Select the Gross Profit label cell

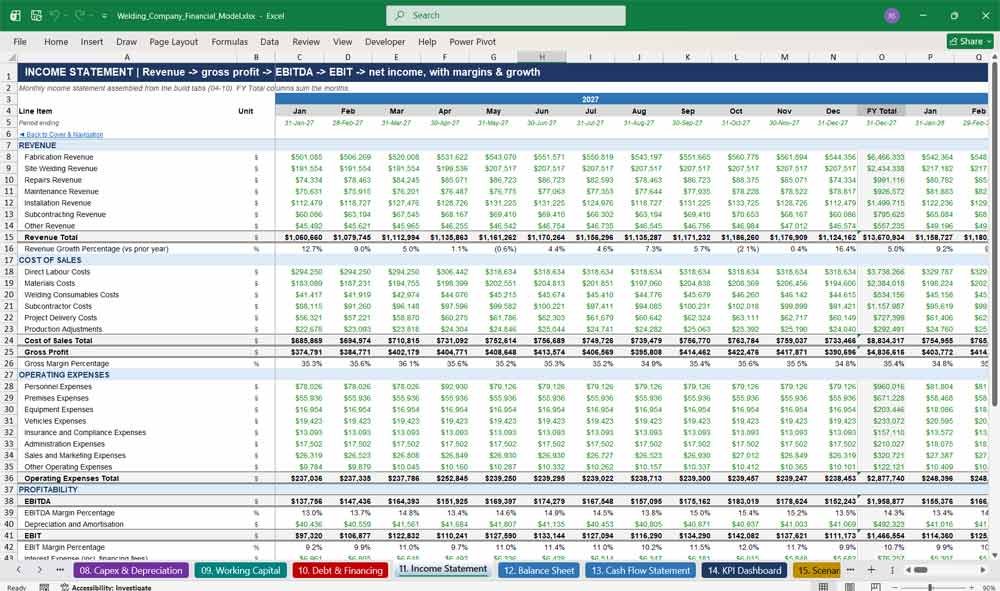tap(47, 352)
